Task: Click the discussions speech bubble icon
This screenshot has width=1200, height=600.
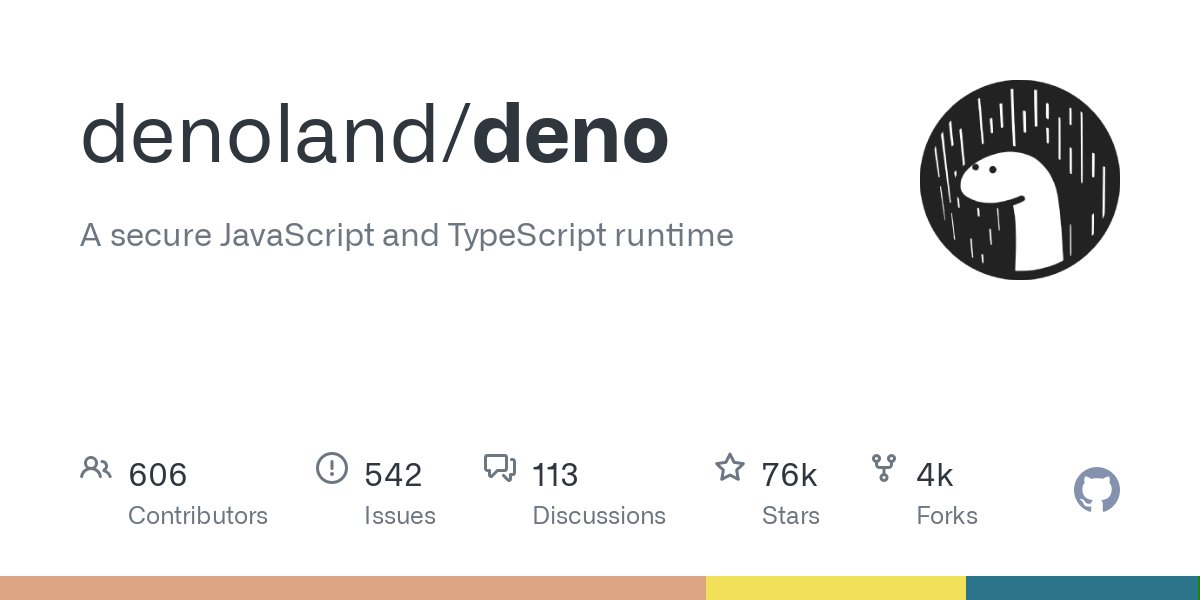Action: (499, 467)
